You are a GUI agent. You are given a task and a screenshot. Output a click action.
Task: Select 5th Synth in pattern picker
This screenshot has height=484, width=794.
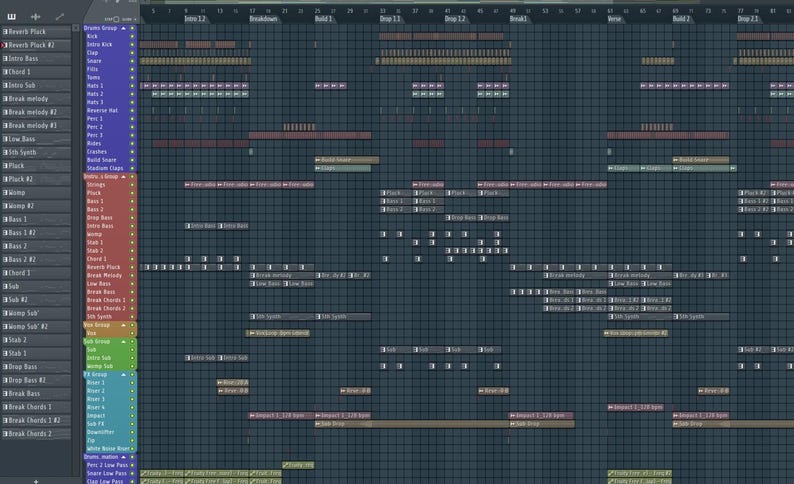pos(35,152)
